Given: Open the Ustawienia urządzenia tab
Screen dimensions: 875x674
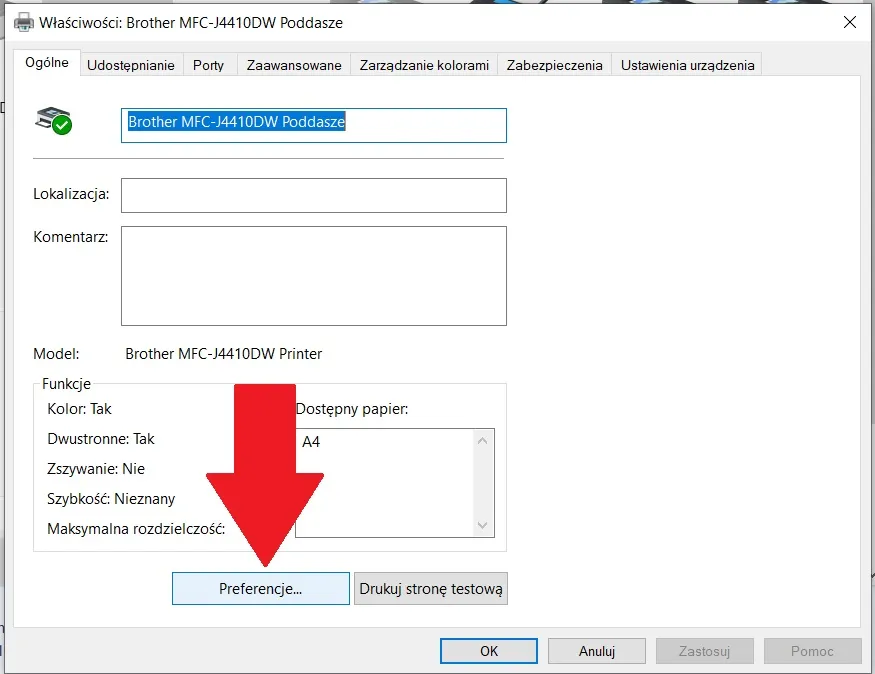Looking at the screenshot, I should 687,65.
